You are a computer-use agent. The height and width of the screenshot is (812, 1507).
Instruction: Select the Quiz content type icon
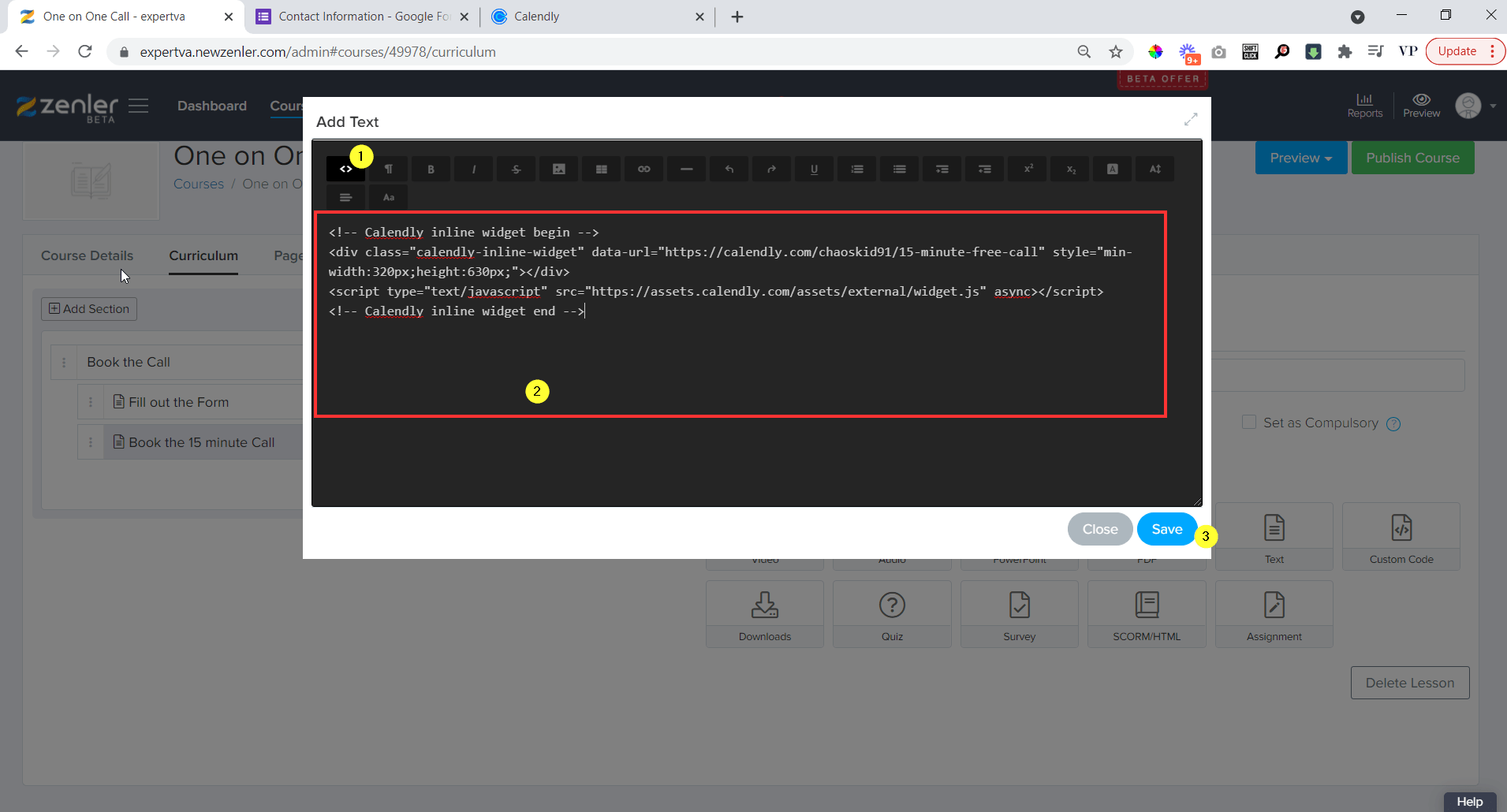click(892, 614)
